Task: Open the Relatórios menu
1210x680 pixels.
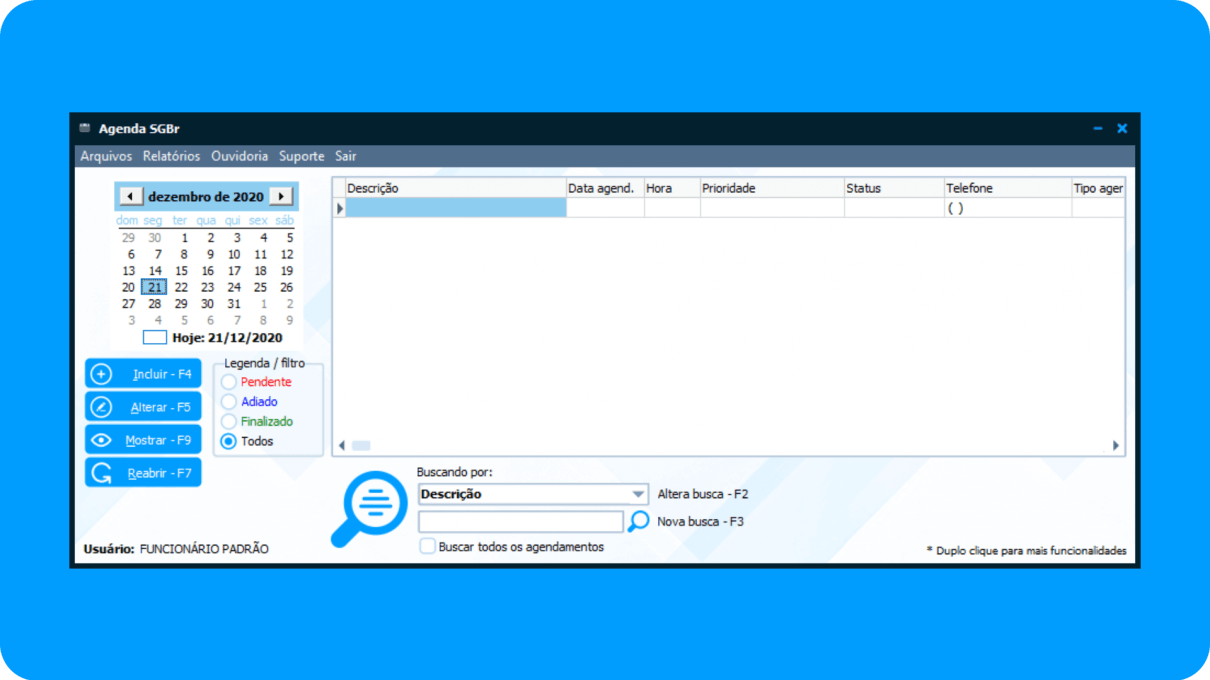Action: click(x=171, y=156)
